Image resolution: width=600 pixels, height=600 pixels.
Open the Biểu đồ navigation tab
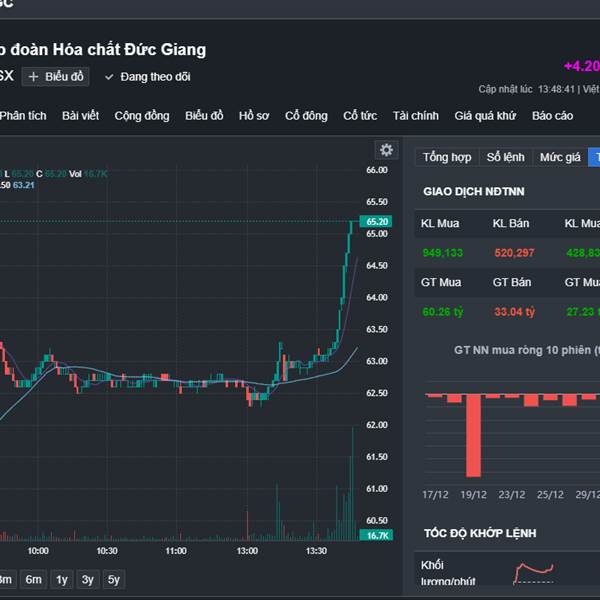204,116
